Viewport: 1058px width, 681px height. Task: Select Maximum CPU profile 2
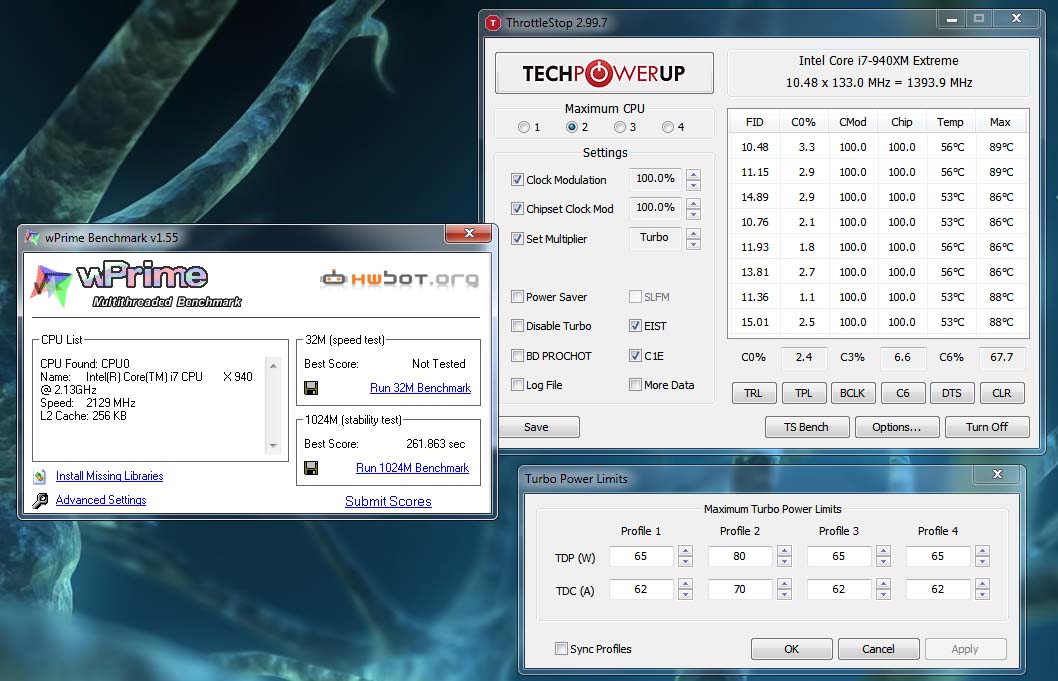(x=572, y=127)
